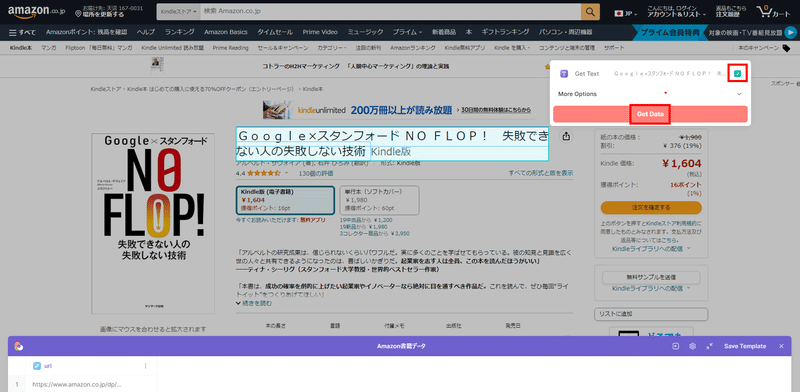Click the scraper logo in purple panel
This screenshot has width=800, height=392.
(19, 346)
